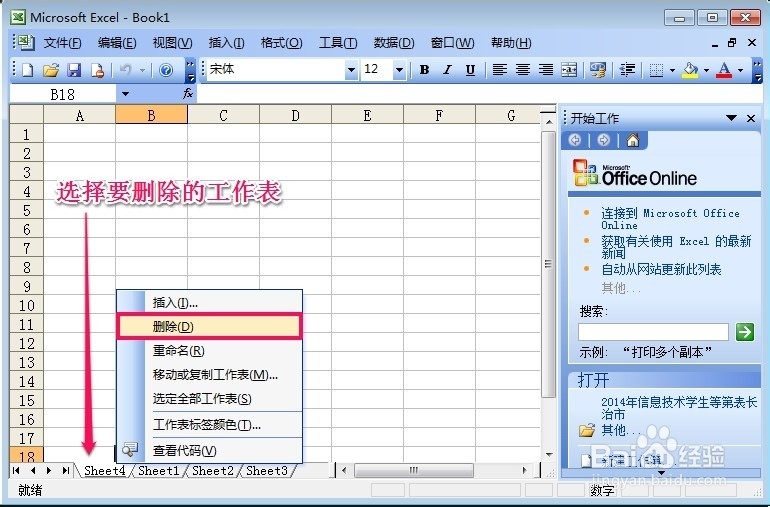The width and height of the screenshot is (770, 507).
Task: Click first sheet navigation arrow
Action: coord(16,471)
